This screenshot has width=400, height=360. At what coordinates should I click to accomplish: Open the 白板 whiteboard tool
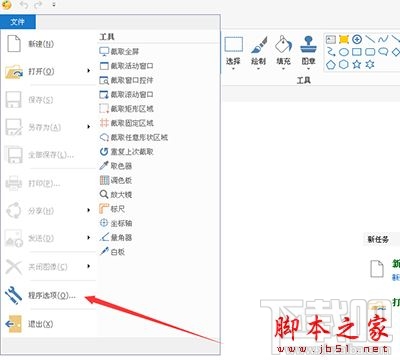(x=112, y=252)
